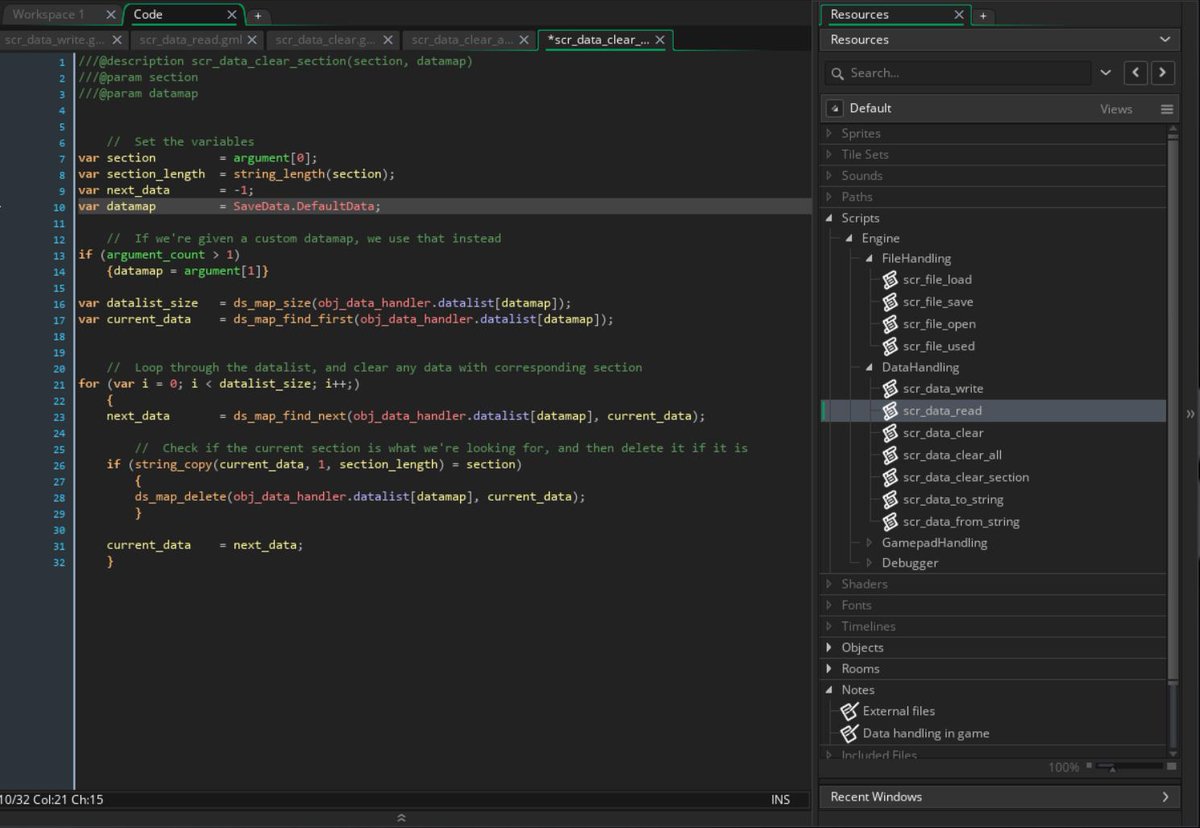Expand the Objects resource group
Viewport: 1200px width, 828px height.
pos(829,647)
